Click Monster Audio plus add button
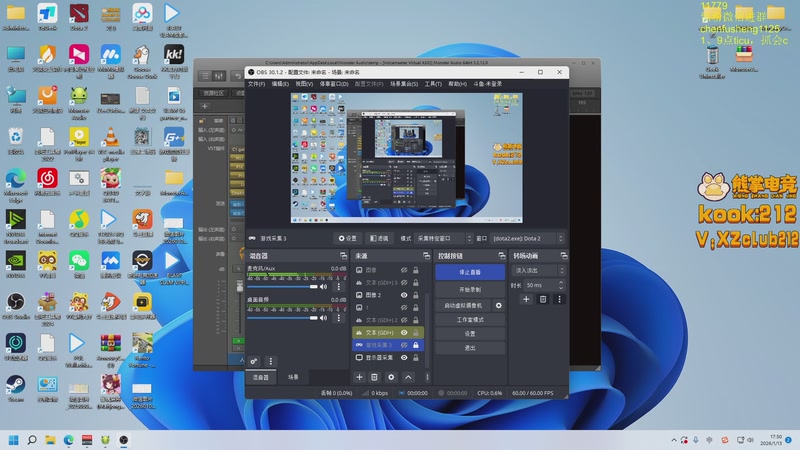This screenshot has height=450, width=800. click(205, 107)
